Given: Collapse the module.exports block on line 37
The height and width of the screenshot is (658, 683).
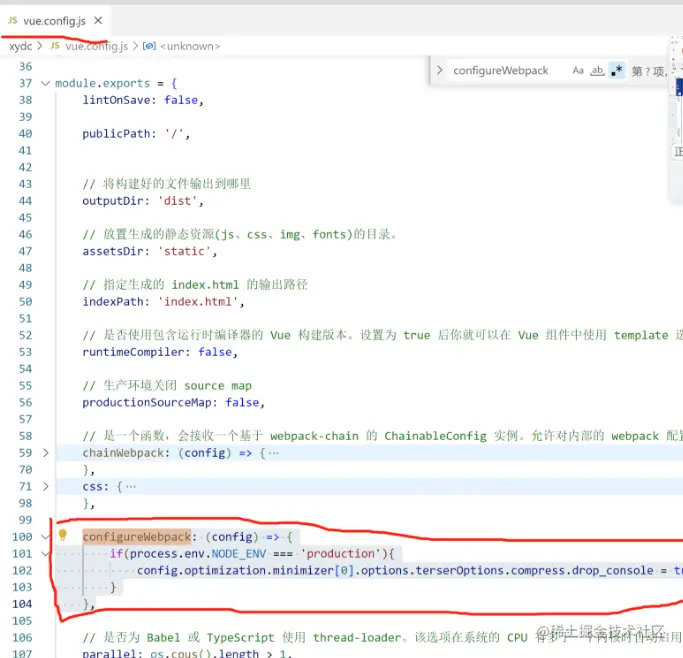Looking at the screenshot, I should tap(45, 83).
